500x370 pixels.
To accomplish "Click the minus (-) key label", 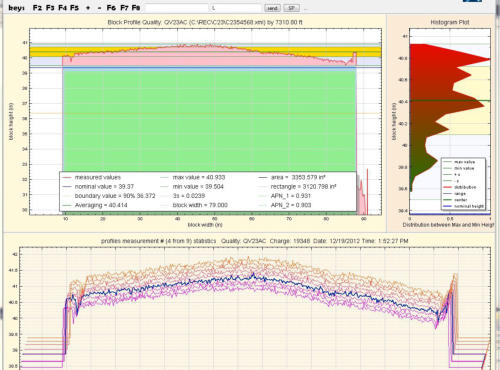I will 99,8.
